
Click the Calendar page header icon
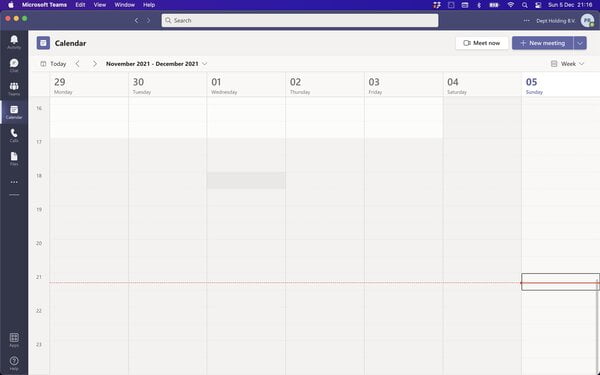pos(43,43)
